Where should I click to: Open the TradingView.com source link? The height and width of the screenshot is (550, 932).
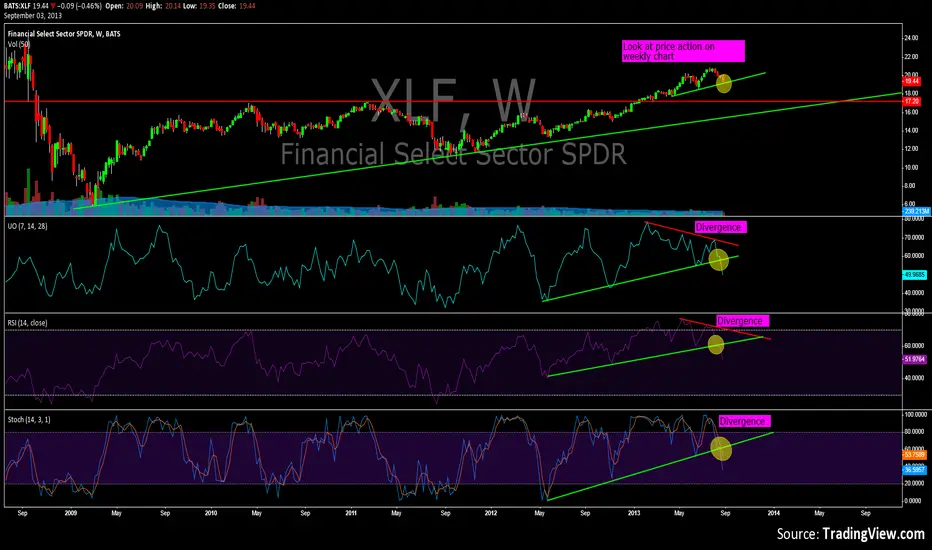[x=873, y=534]
